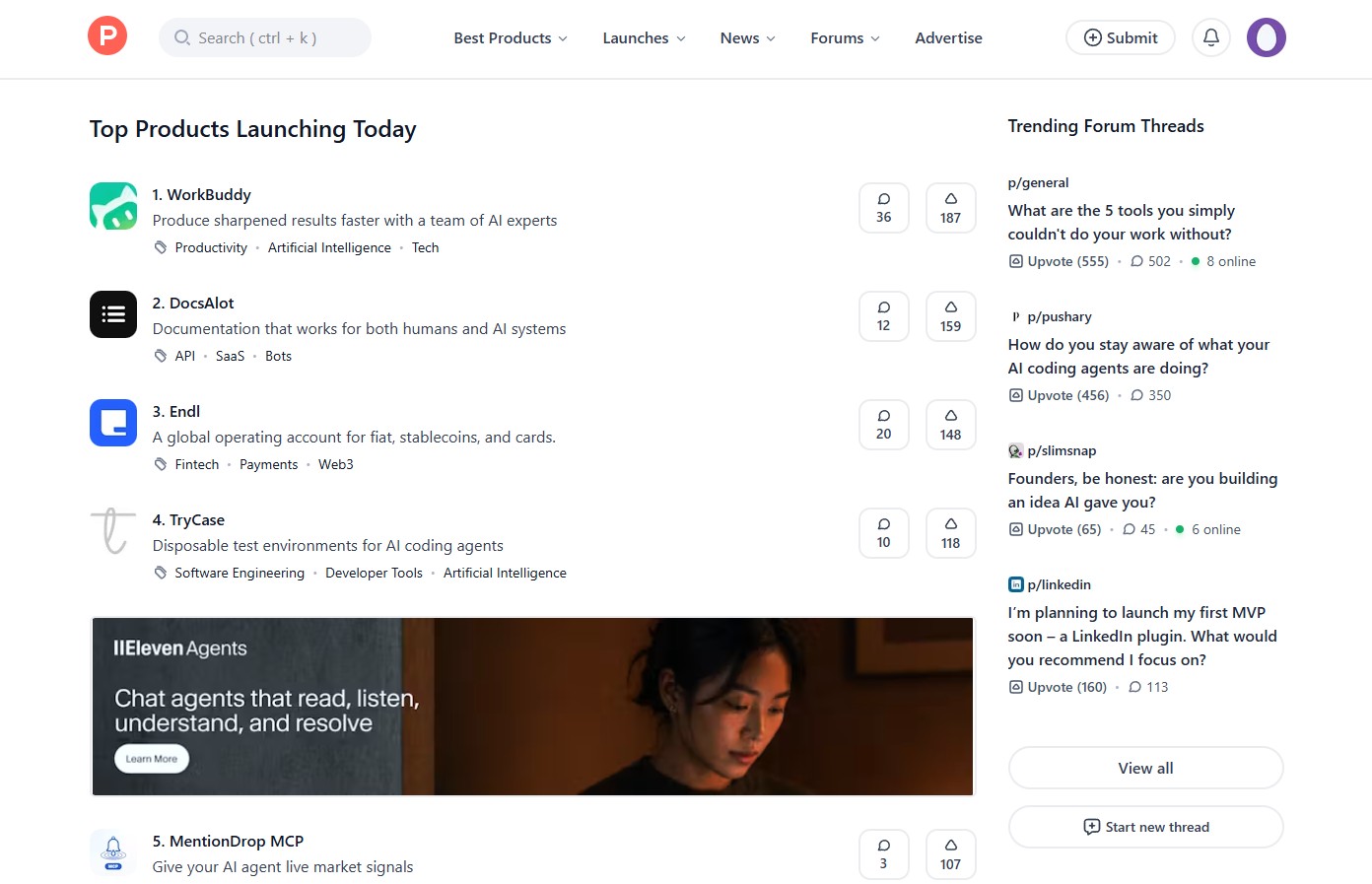This screenshot has width=1372, height=884.
Task: Open comments on LinkedIn plugin thread (113)
Action: point(1148,687)
